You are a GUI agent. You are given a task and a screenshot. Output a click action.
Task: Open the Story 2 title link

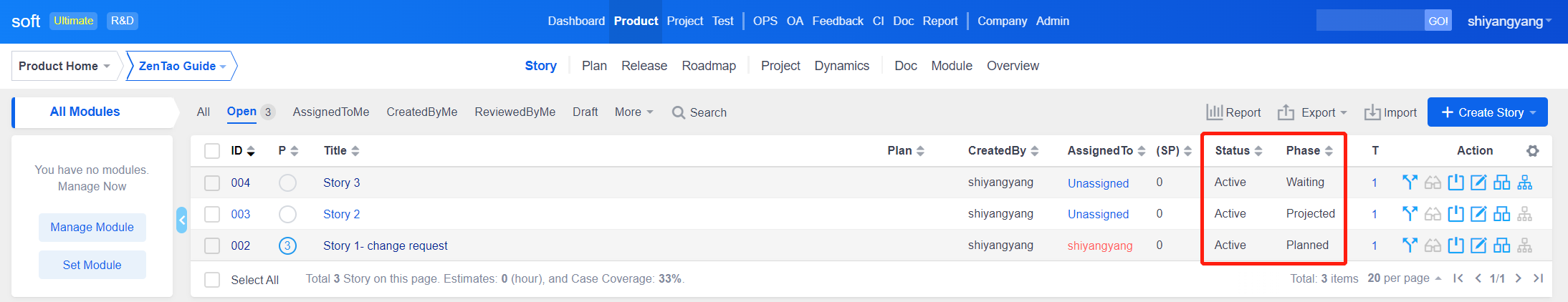point(341,214)
